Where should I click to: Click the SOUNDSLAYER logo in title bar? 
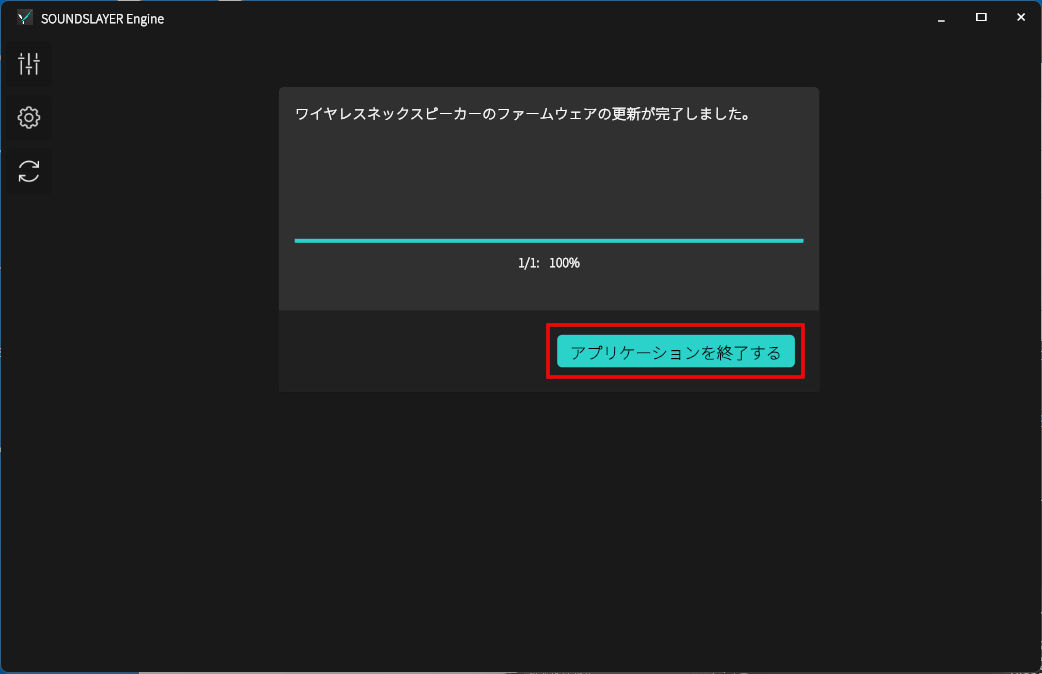[25, 18]
